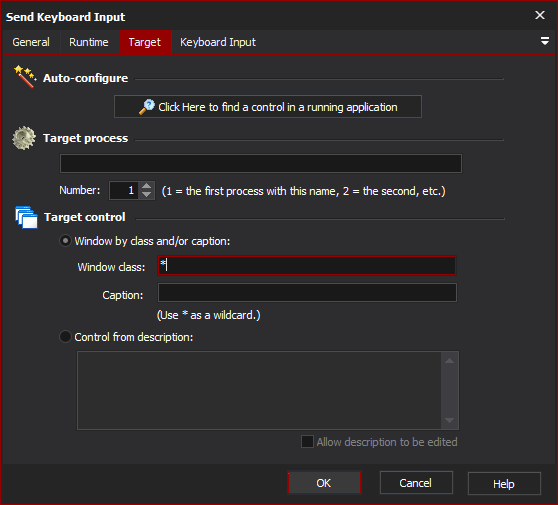Image resolution: width=558 pixels, height=505 pixels.
Task: Click the Cancel button
Action: (416, 483)
